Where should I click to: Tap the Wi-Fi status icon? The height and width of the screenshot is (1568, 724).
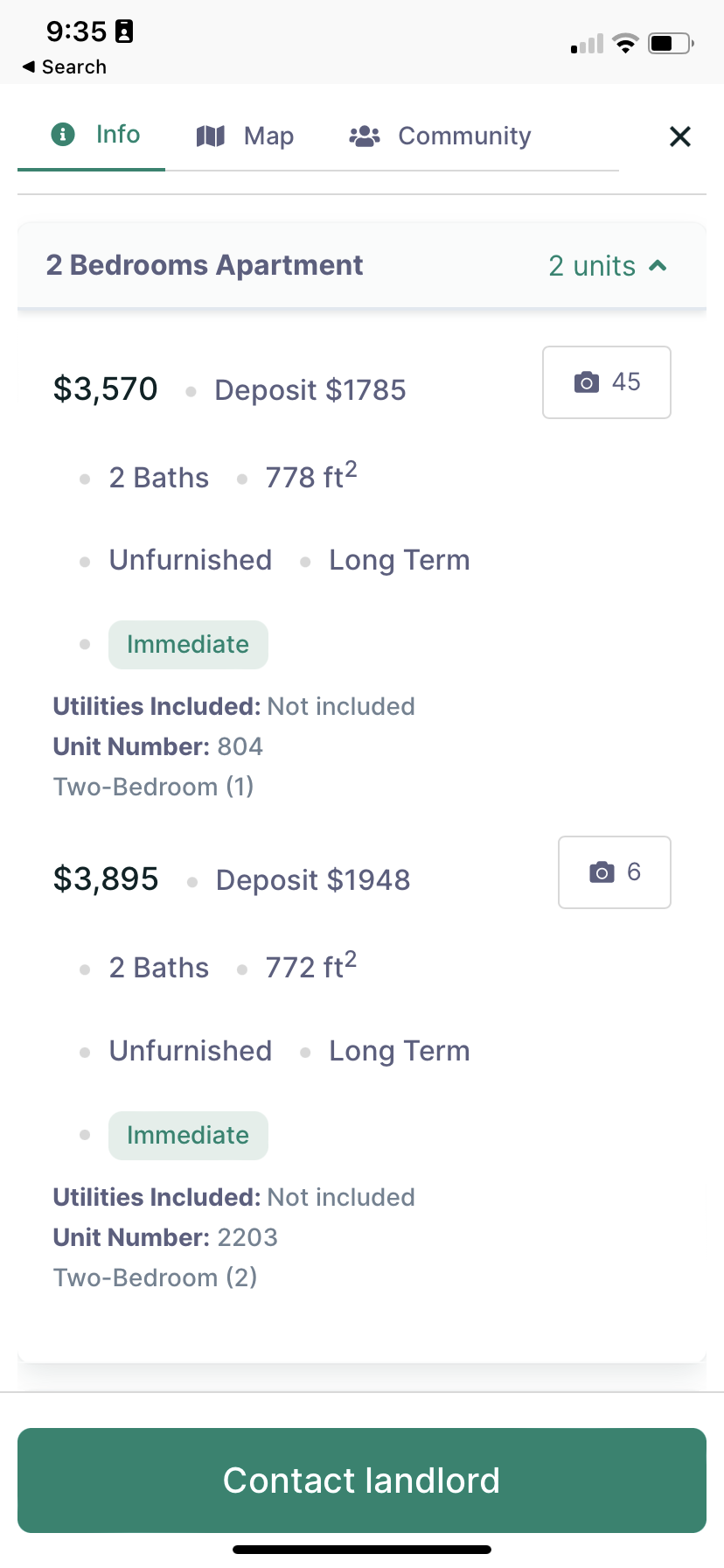coord(626,44)
